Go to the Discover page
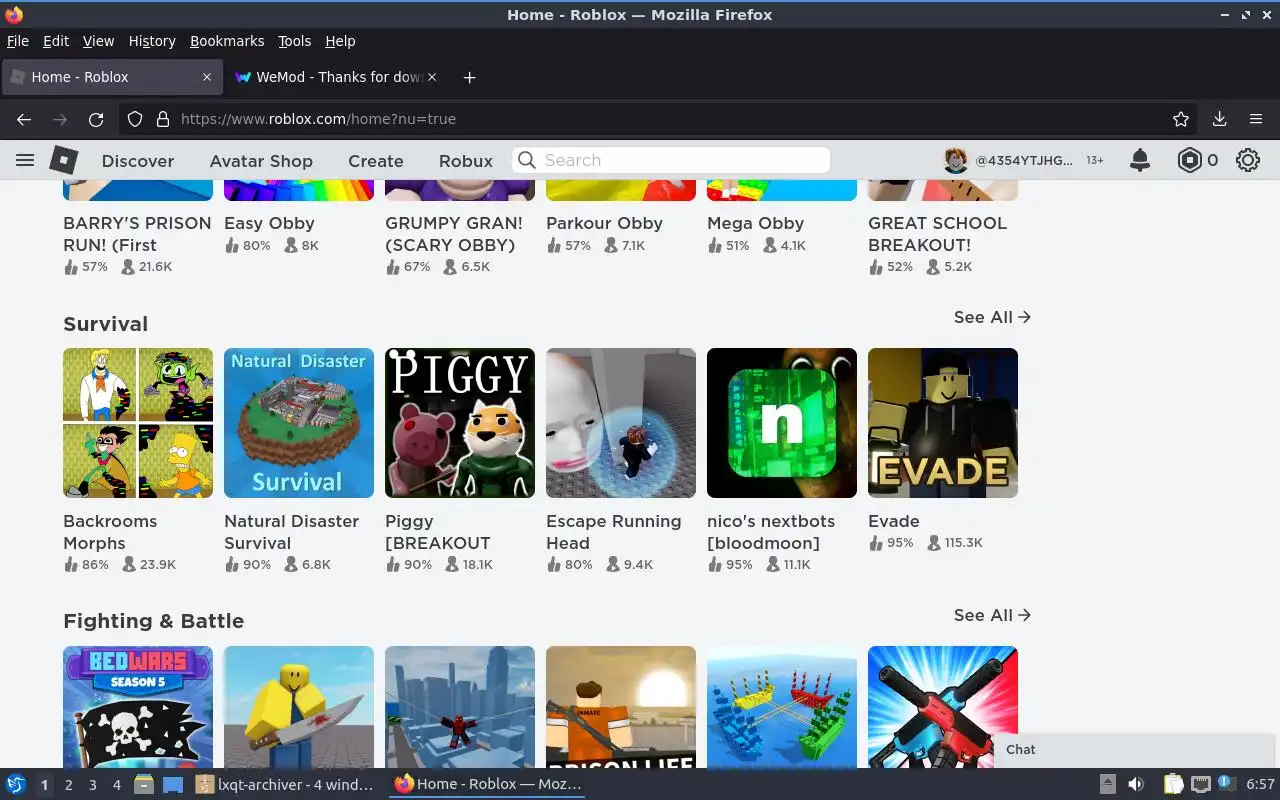Viewport: 1280px width, 800px height. tap(138, 161)
